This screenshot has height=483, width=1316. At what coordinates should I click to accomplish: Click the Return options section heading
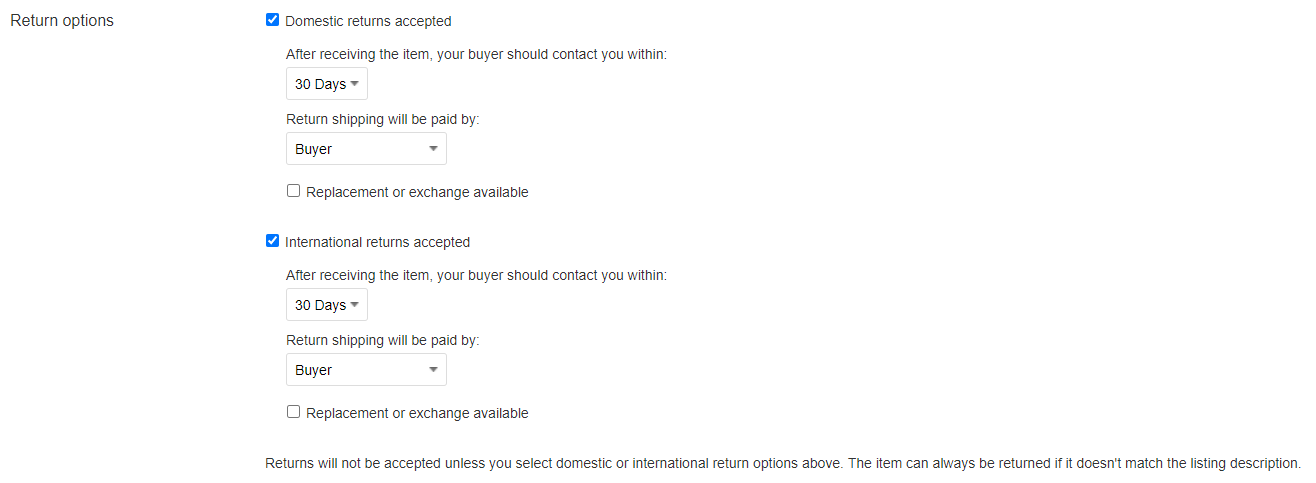[62, 21]
